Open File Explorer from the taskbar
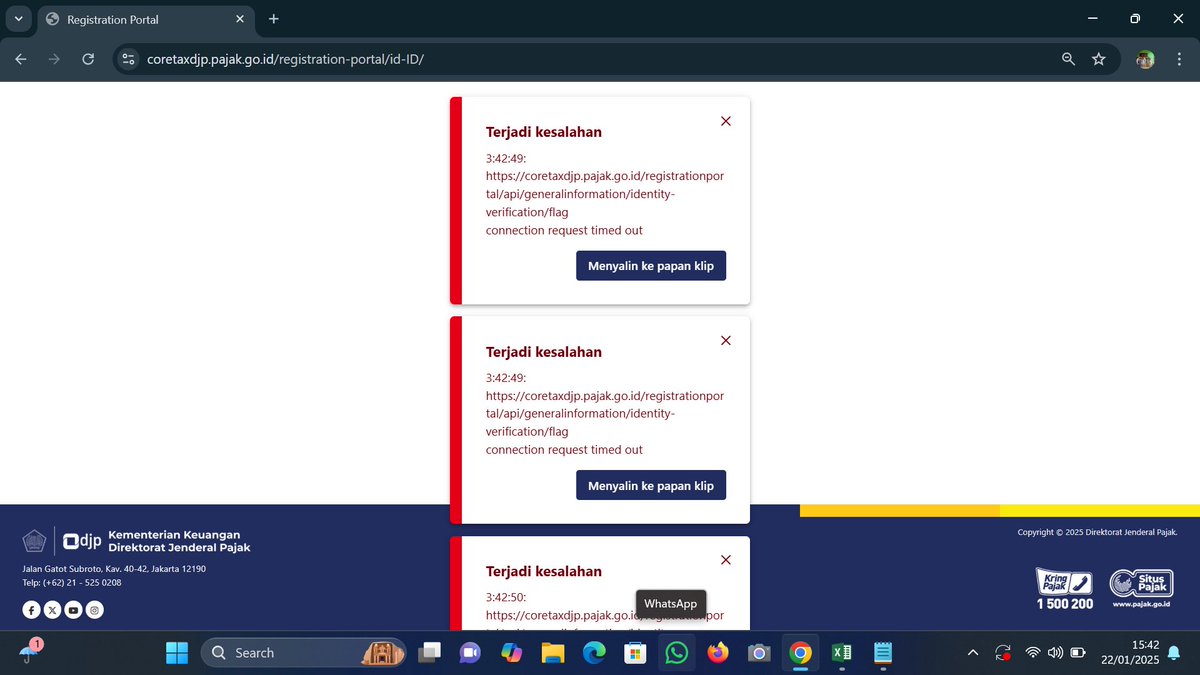Image resolution: width=1200 pixels, height=675 pixels. (553, 653)
